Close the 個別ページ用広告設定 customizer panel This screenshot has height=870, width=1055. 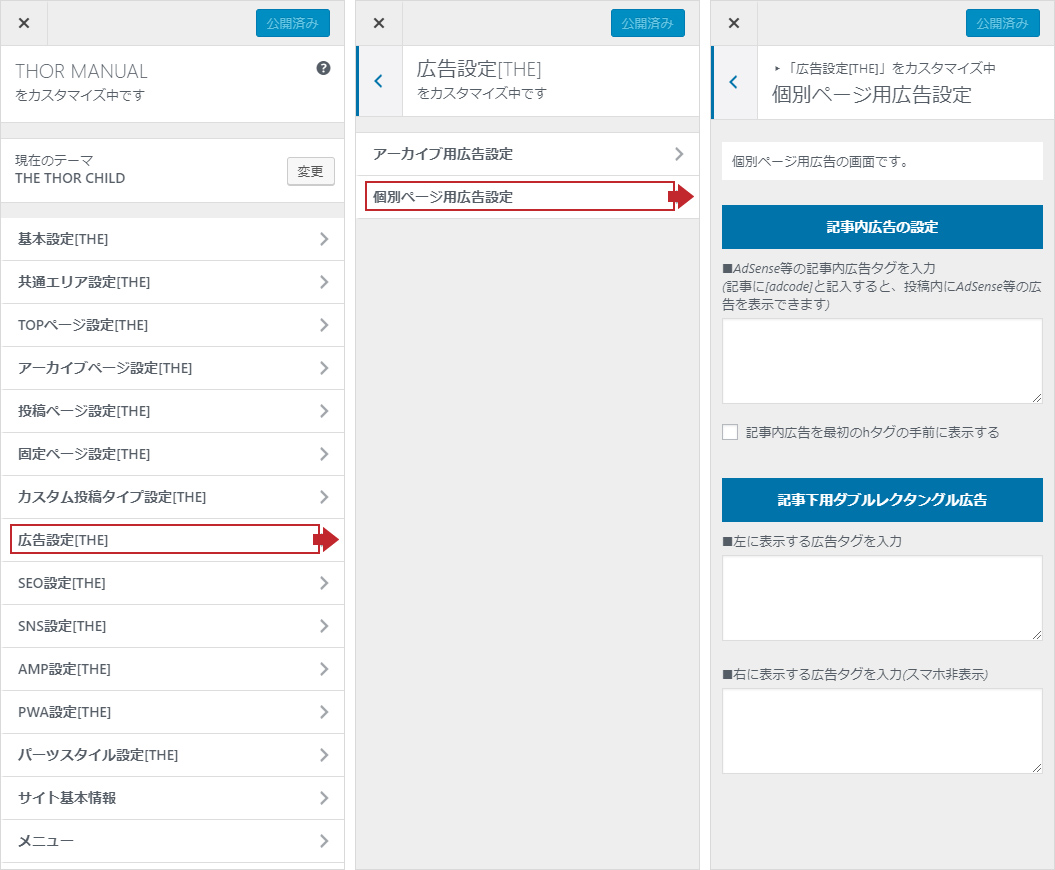pos(734,23)
